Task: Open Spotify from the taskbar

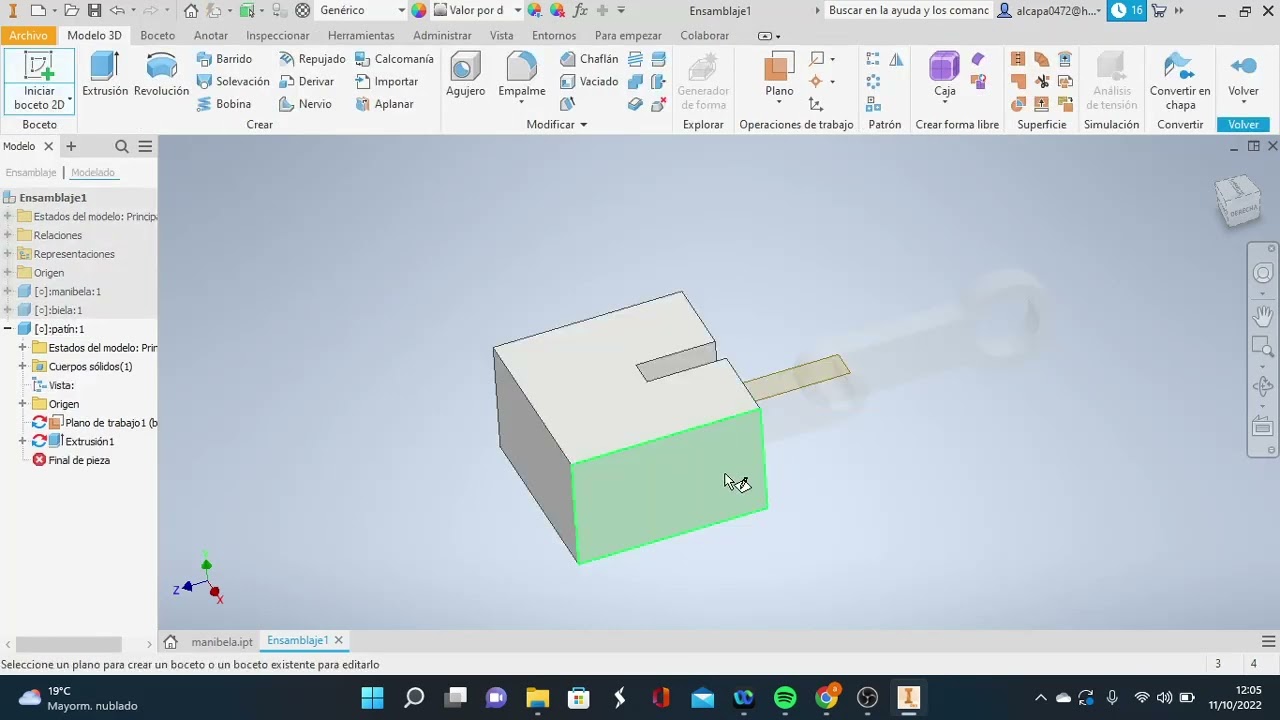Action: [785, 697]
